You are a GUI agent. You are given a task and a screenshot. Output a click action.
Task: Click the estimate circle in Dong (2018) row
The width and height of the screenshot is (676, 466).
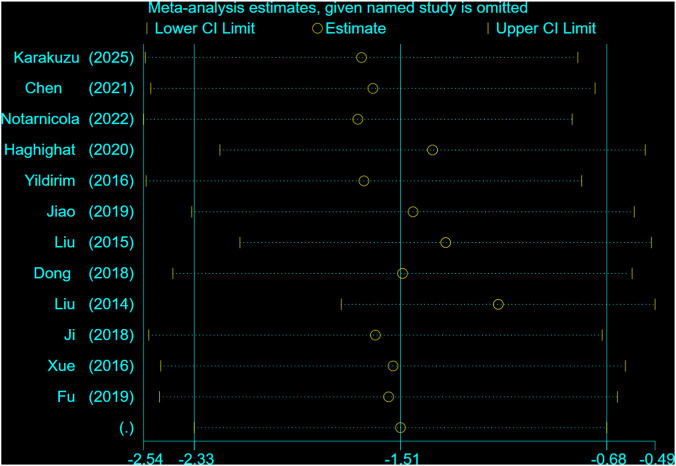[x=402, y=273]
